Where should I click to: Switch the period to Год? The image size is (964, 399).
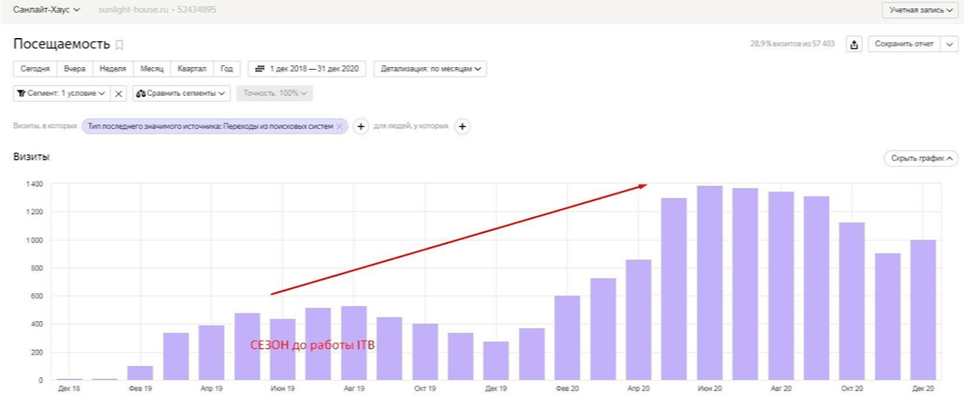[227, 69]
